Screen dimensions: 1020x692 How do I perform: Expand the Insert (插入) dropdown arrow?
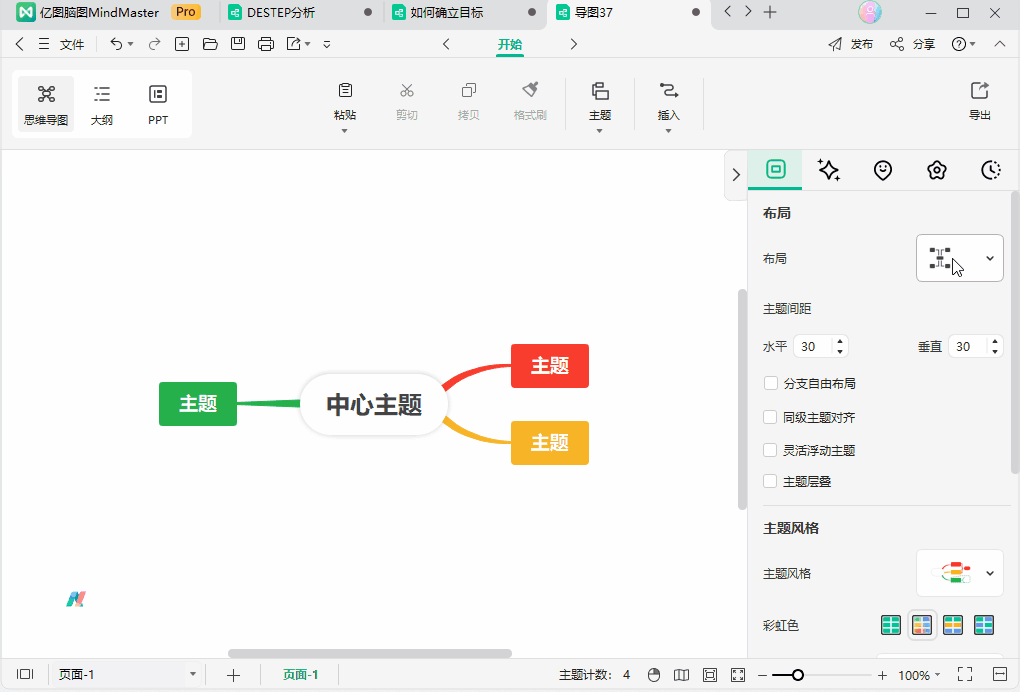(x=668, y=131)
